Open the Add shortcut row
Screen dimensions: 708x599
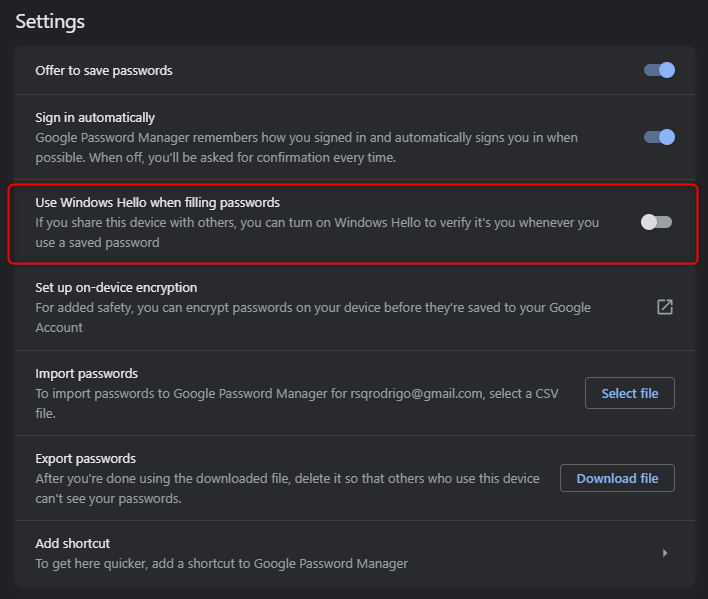pos(355,553)
